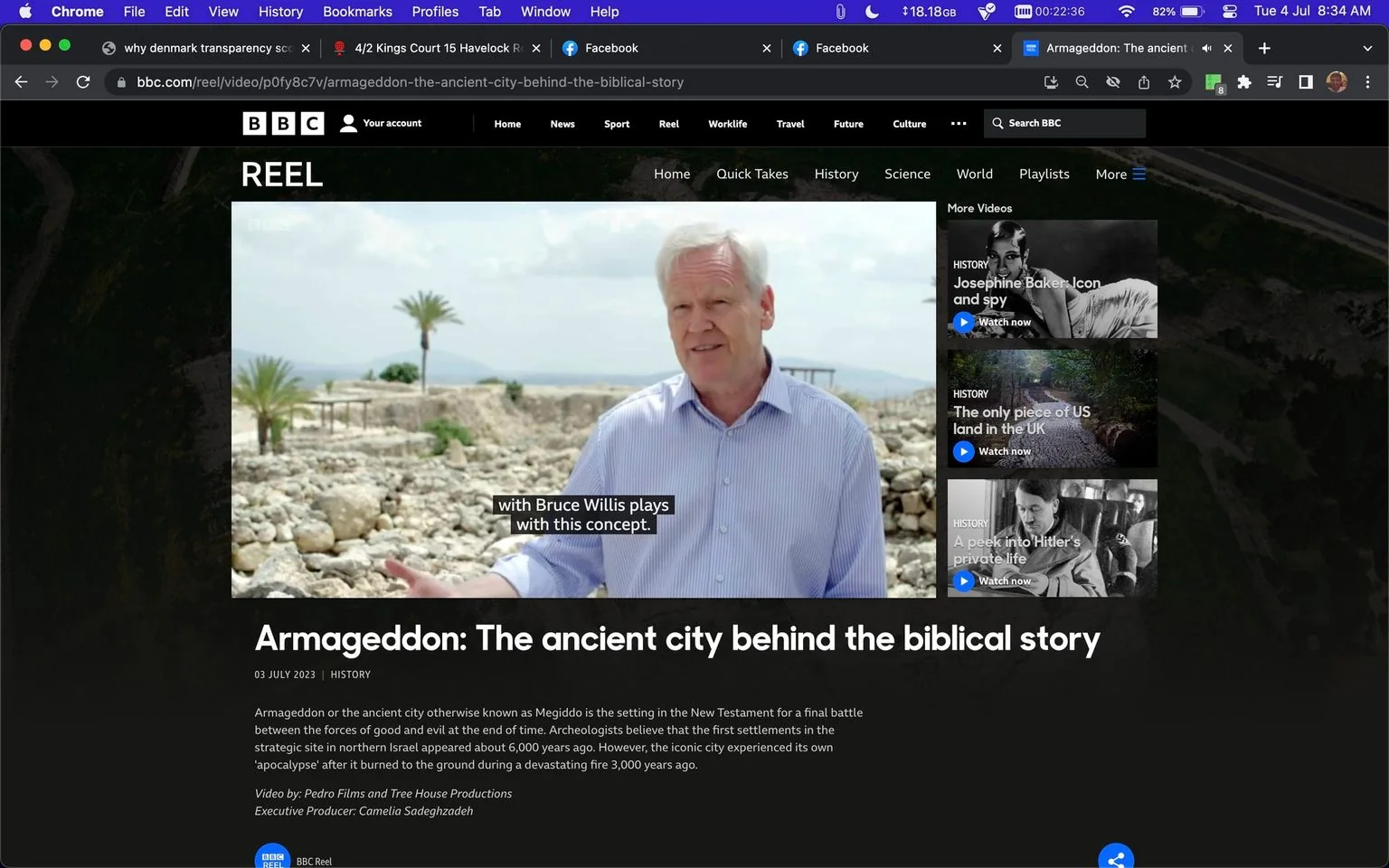This screenshot has height=868, width=1389.
Task: Open the Josephine Baker video thumbnail
Action: pos(1053,279)
